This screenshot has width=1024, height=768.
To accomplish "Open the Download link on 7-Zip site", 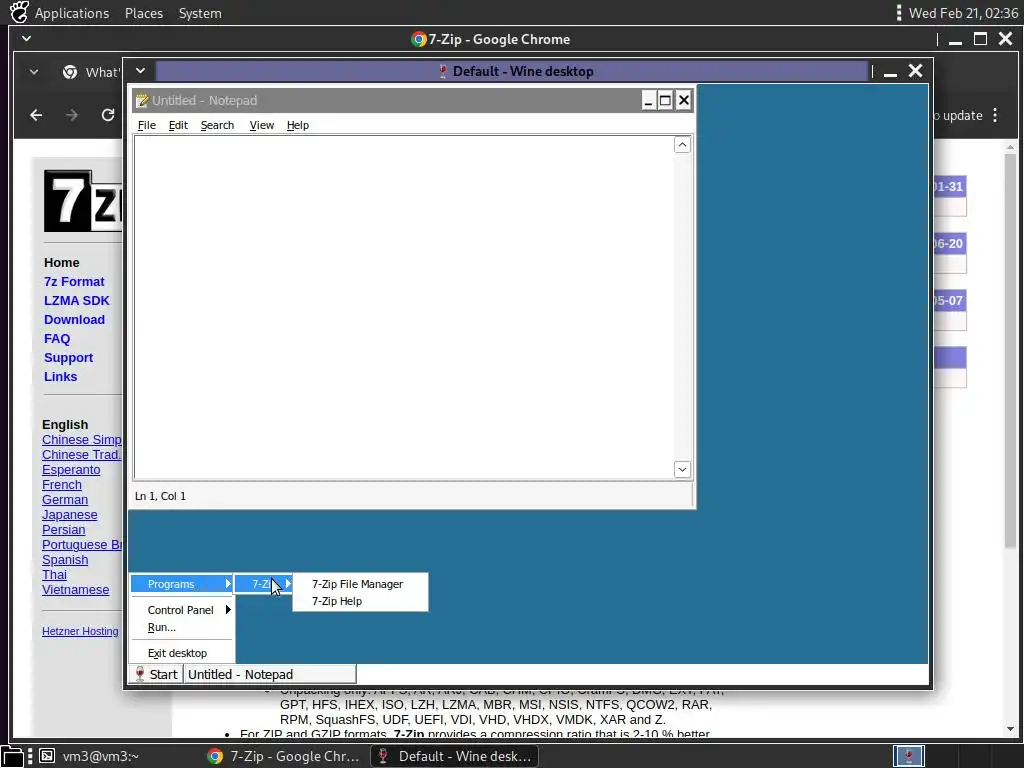I will 74,319.
